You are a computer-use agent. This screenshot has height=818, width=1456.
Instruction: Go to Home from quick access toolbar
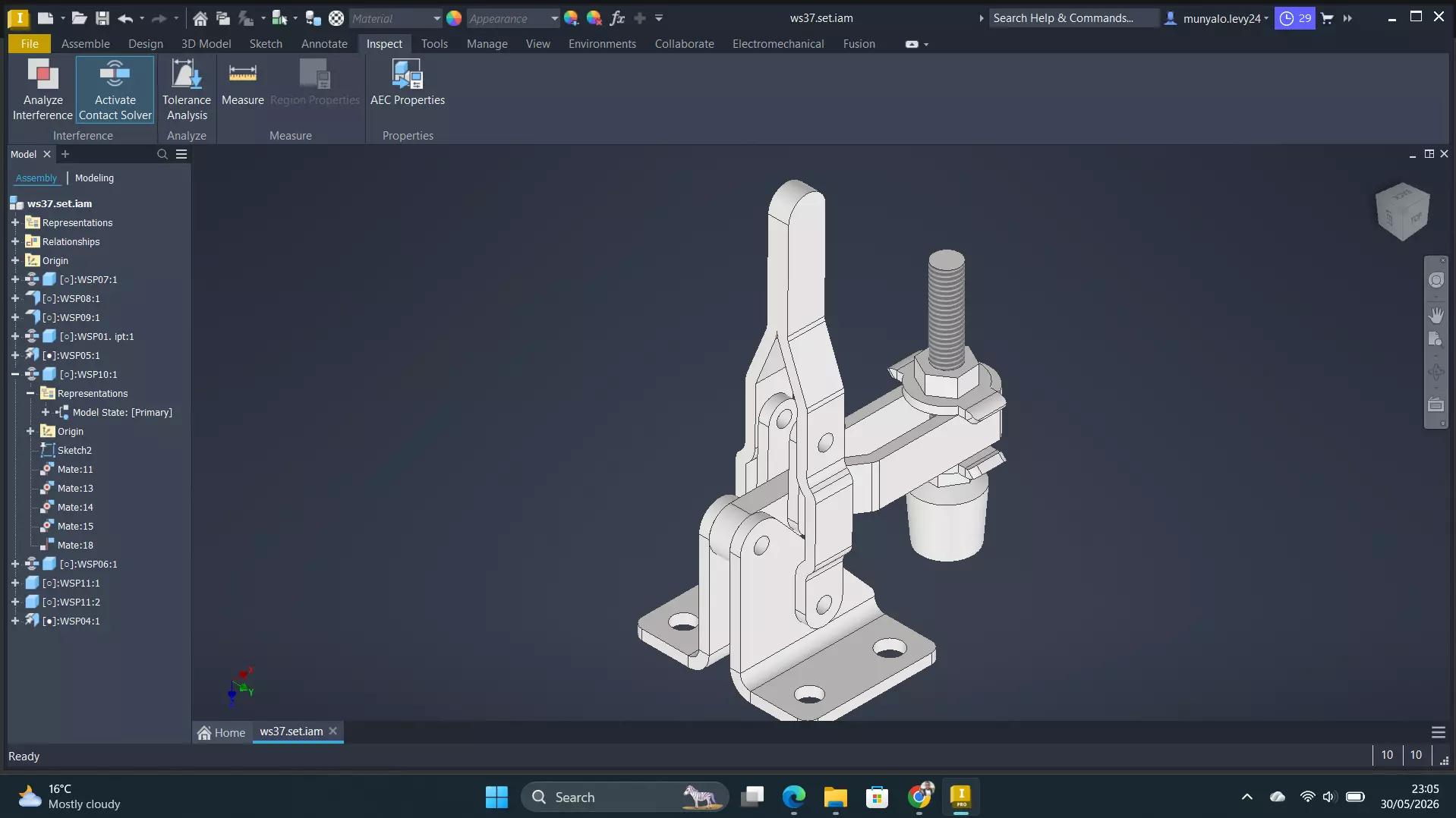point(200,18)
